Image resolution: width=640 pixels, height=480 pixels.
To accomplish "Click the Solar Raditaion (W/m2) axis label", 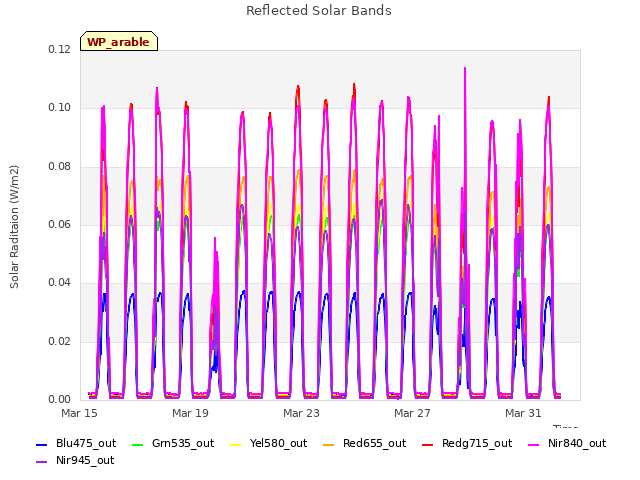I will coord(14,227).
